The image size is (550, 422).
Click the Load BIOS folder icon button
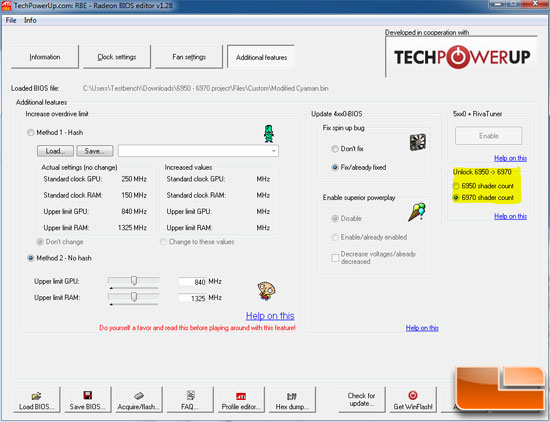(x=36, y=400)
